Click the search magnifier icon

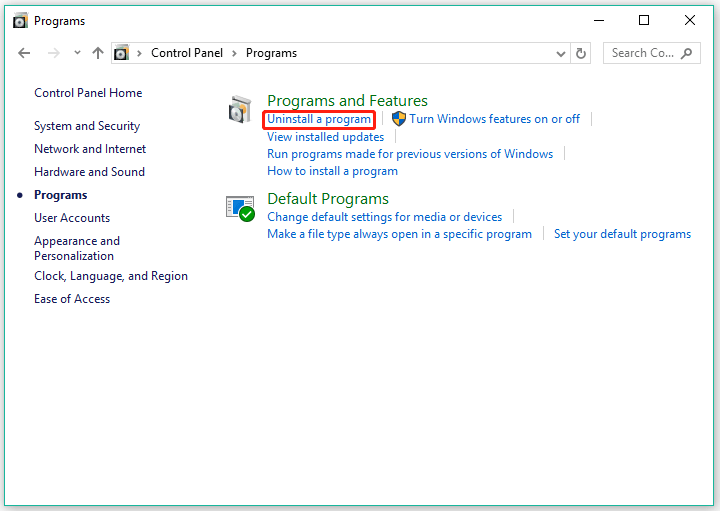click(x=686, y=53)
